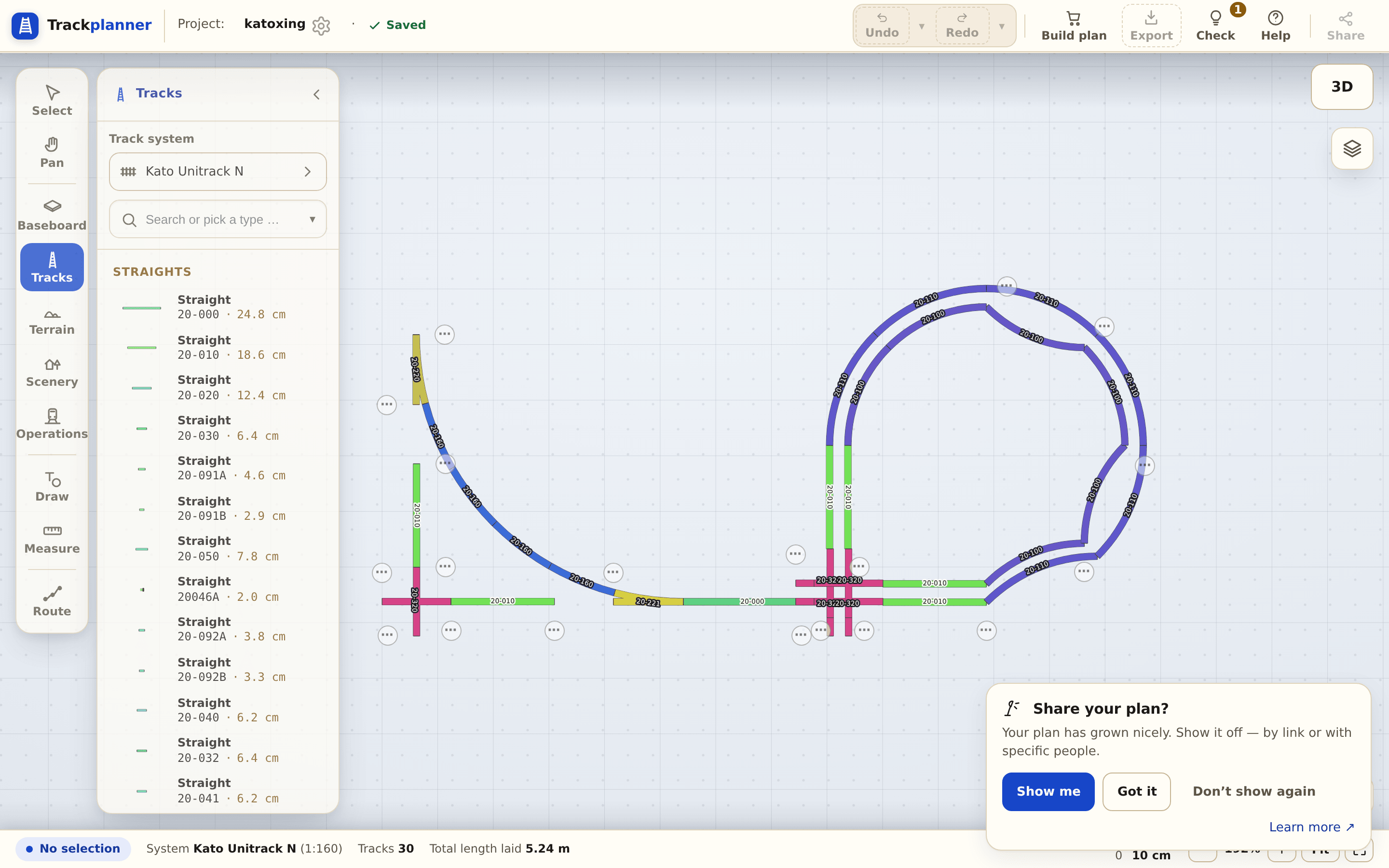Collapse the Tracks panel chevron
Image resolution: width=1389 pixels, height=868 pixels.
click(x=316, y=94)
